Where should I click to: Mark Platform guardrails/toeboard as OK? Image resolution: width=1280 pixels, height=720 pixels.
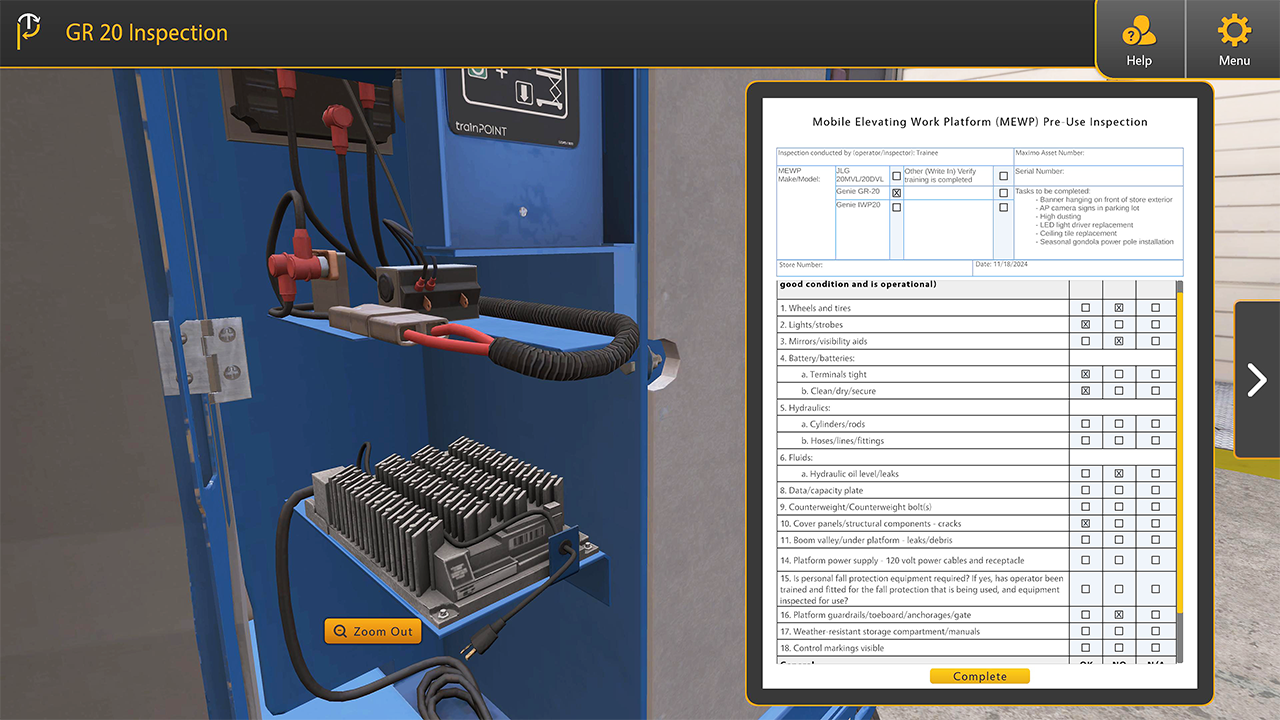pyautogui.click(x=1086, y=615)
